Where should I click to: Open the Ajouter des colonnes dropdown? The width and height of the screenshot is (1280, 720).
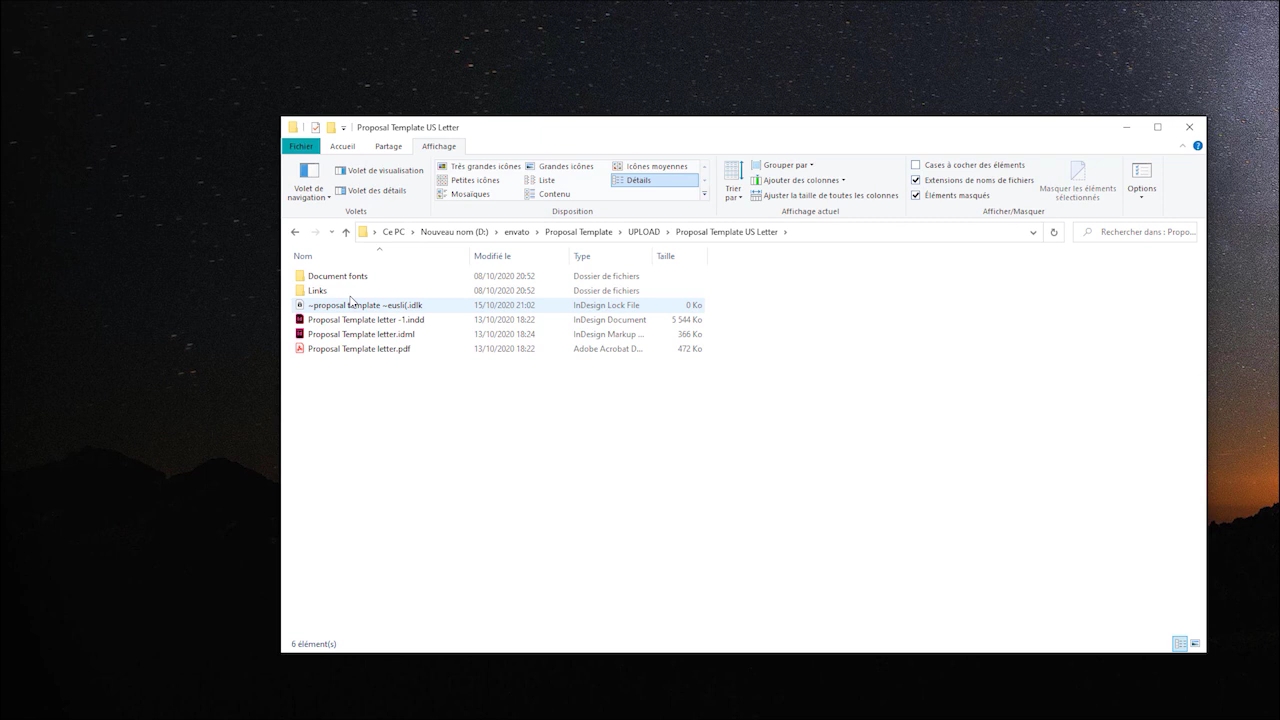(x=798, y=180)
